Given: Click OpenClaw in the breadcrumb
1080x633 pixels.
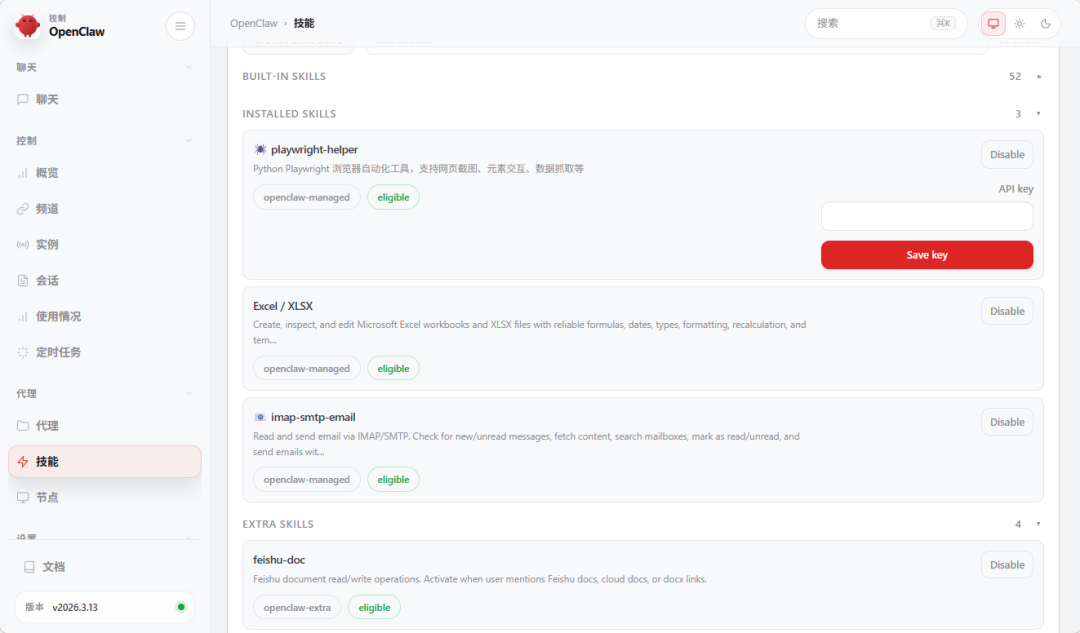Looking at the screenshot, I should pyautogui.click(x=253, y=23).
